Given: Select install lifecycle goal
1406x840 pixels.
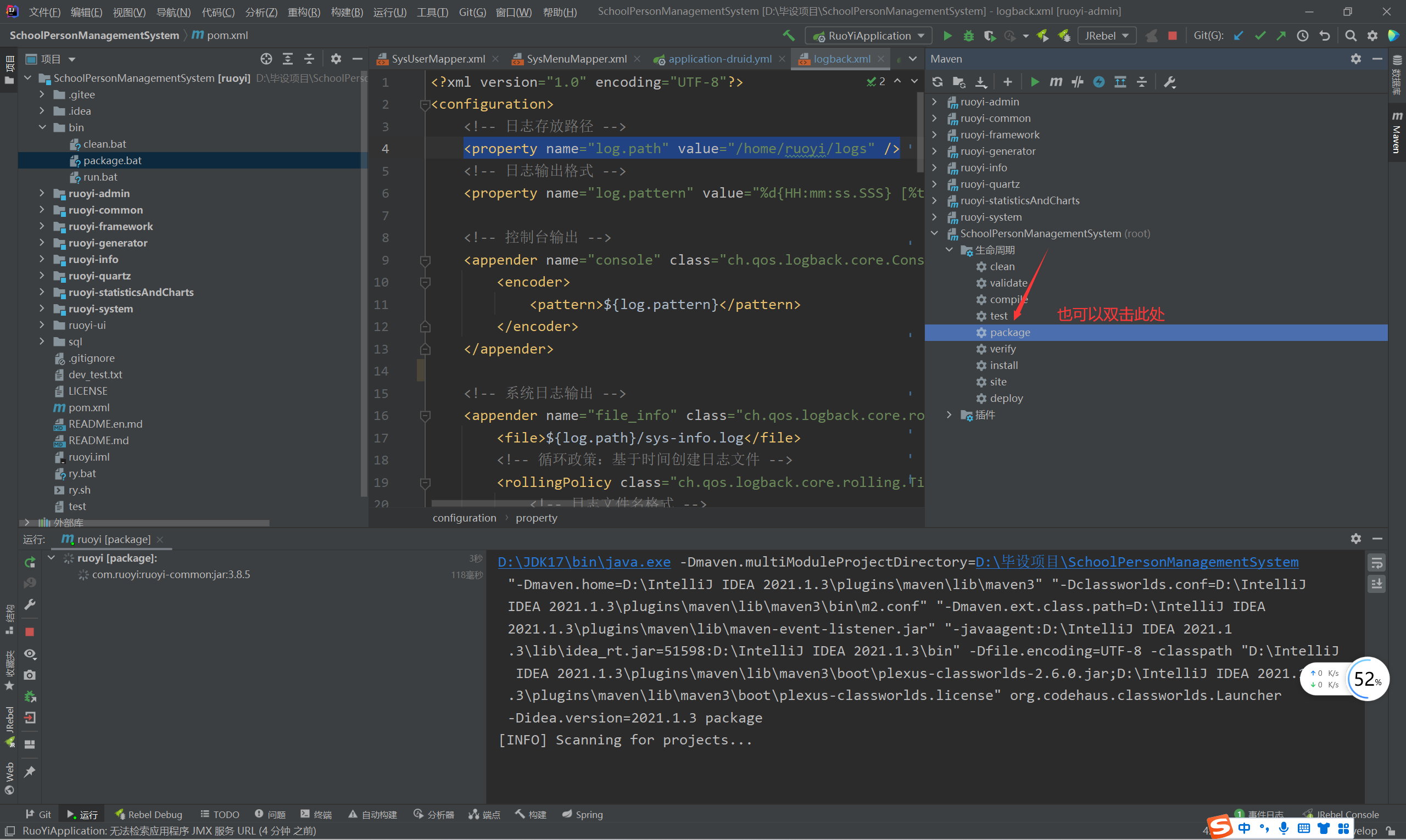Looking at the screenshot, I should 1003,365.
